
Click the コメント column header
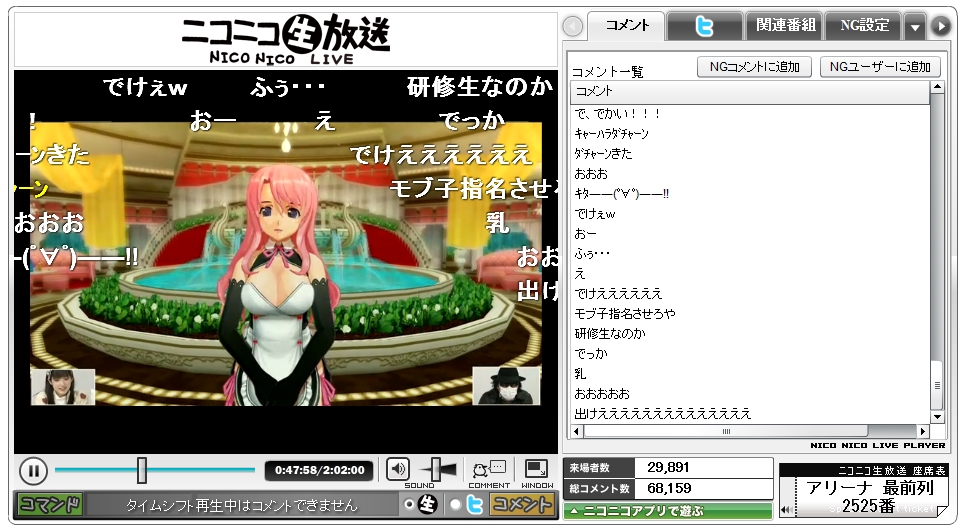click(x=750, y=91)
